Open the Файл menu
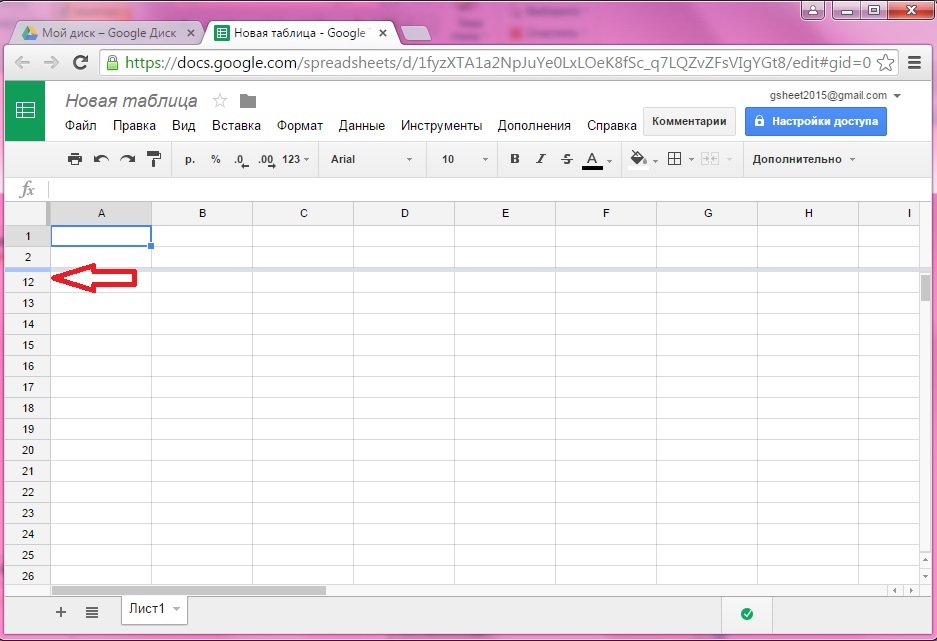937x641 pixels. [81, 125]
